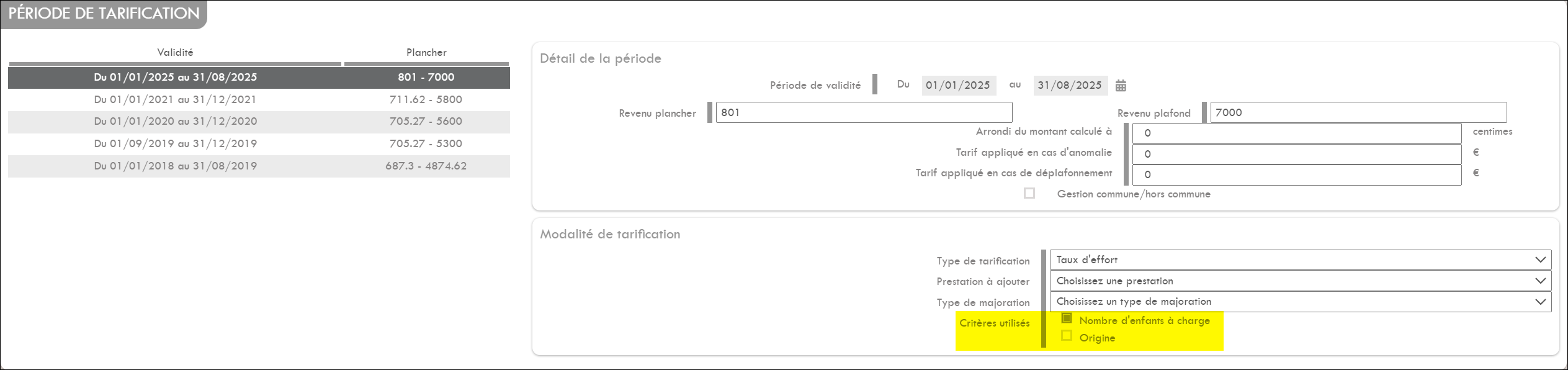Select row Du 01/01/2025 au 31/08/2025
Image resolution: width=1568 pixels, height=370 pixels.
tap(259, 78)
